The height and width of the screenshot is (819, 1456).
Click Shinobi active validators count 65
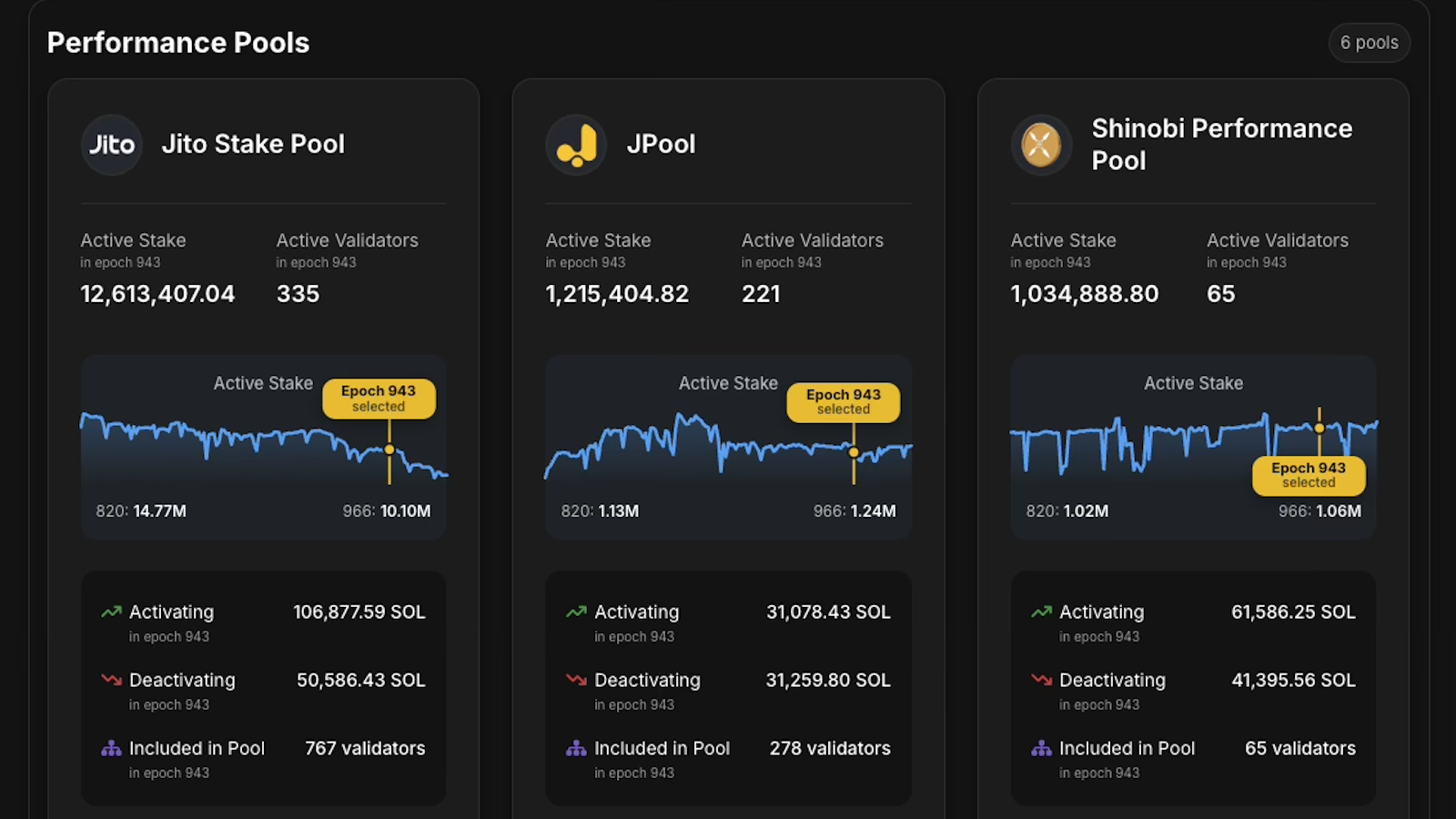coord(1220,294)
